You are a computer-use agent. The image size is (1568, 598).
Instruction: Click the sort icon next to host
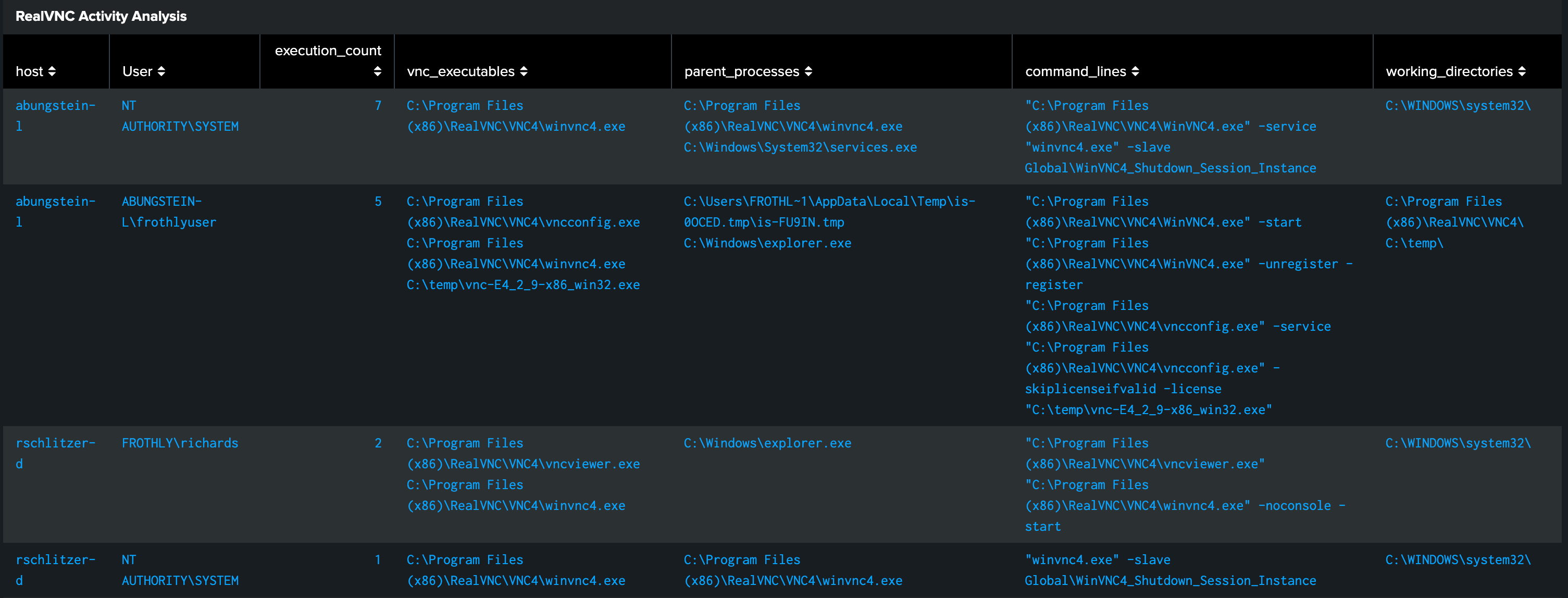(x=52, y=72)
